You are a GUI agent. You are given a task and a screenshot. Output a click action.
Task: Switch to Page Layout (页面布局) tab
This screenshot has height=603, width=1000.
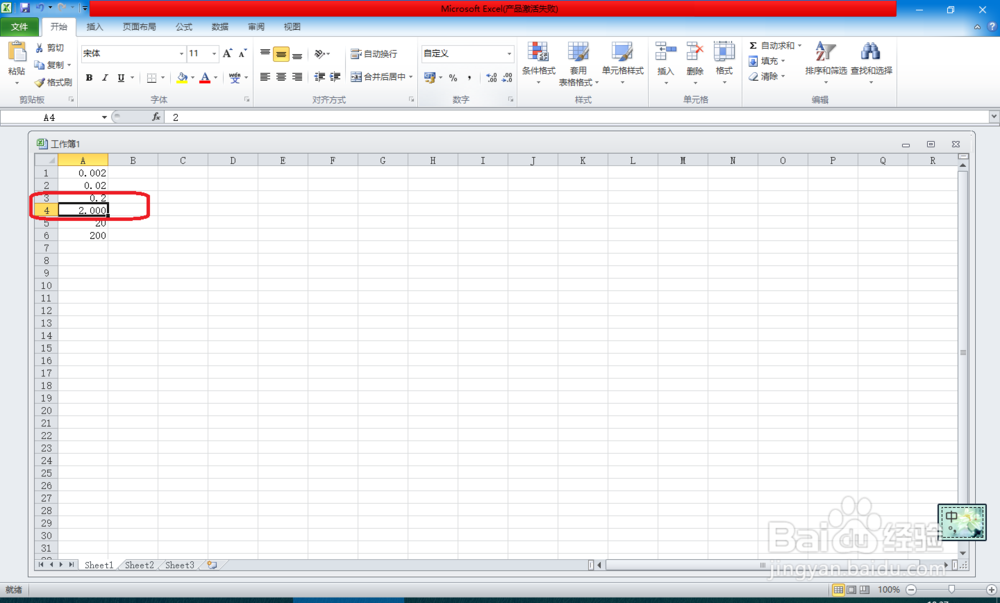[x=139, y=27]
